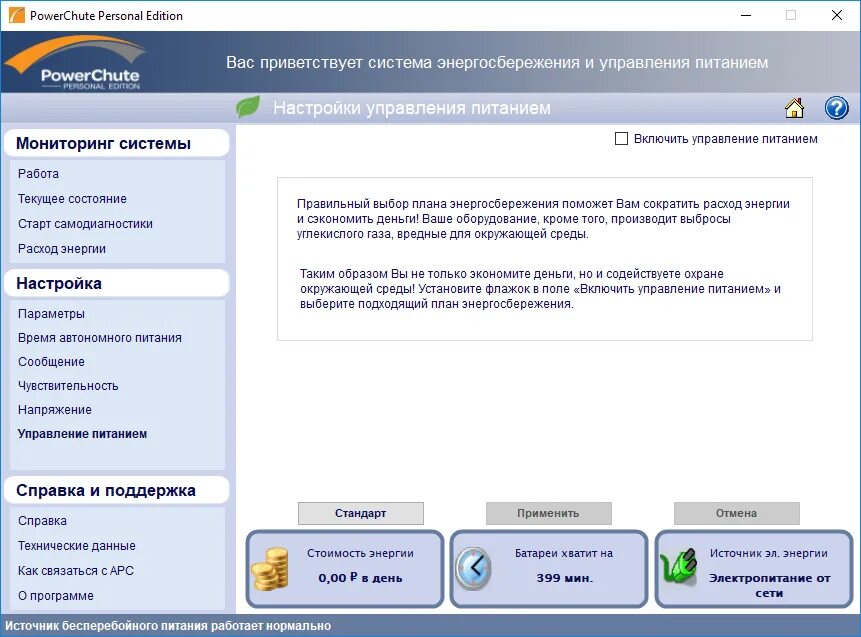Image resolution: width=861 pixels, height=637 pixels.
Task: Open 'Текущее состояние' in the sidebar
Action: pyautogui.click(x=72, y=199)
